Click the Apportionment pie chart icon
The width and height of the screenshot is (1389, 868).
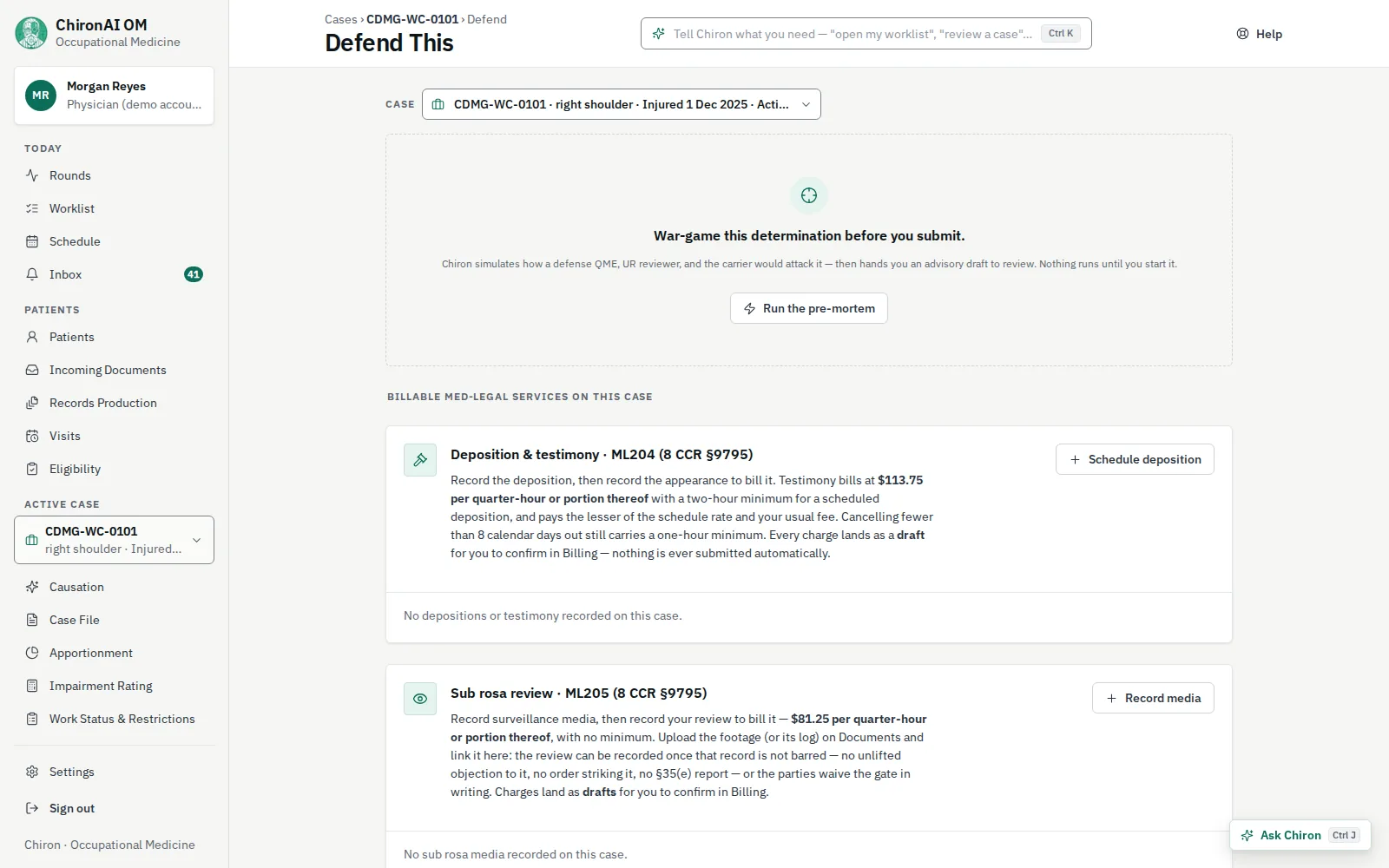coord(32,653)
